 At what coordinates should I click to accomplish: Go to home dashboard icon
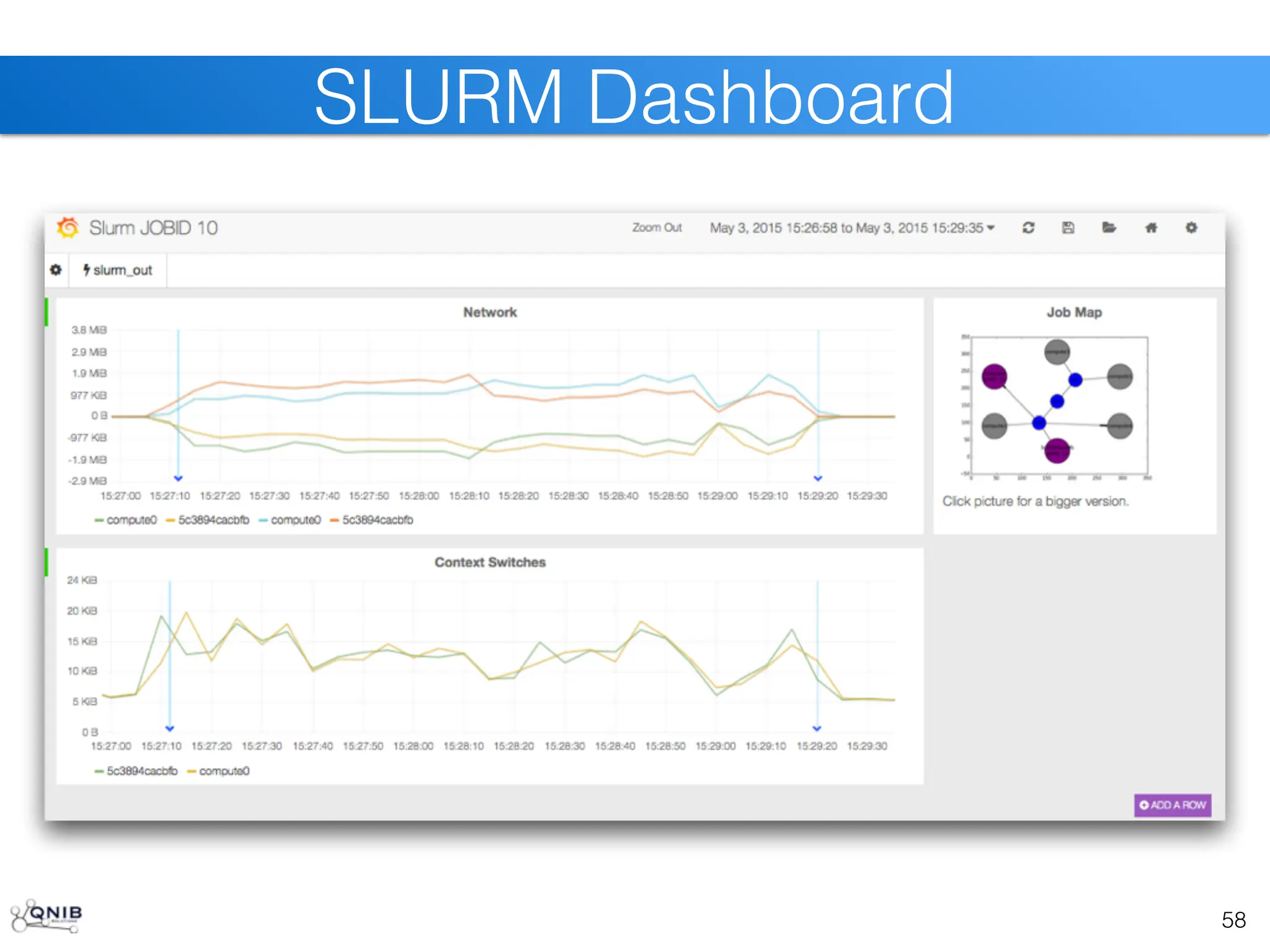click(x=1151, y=227)
